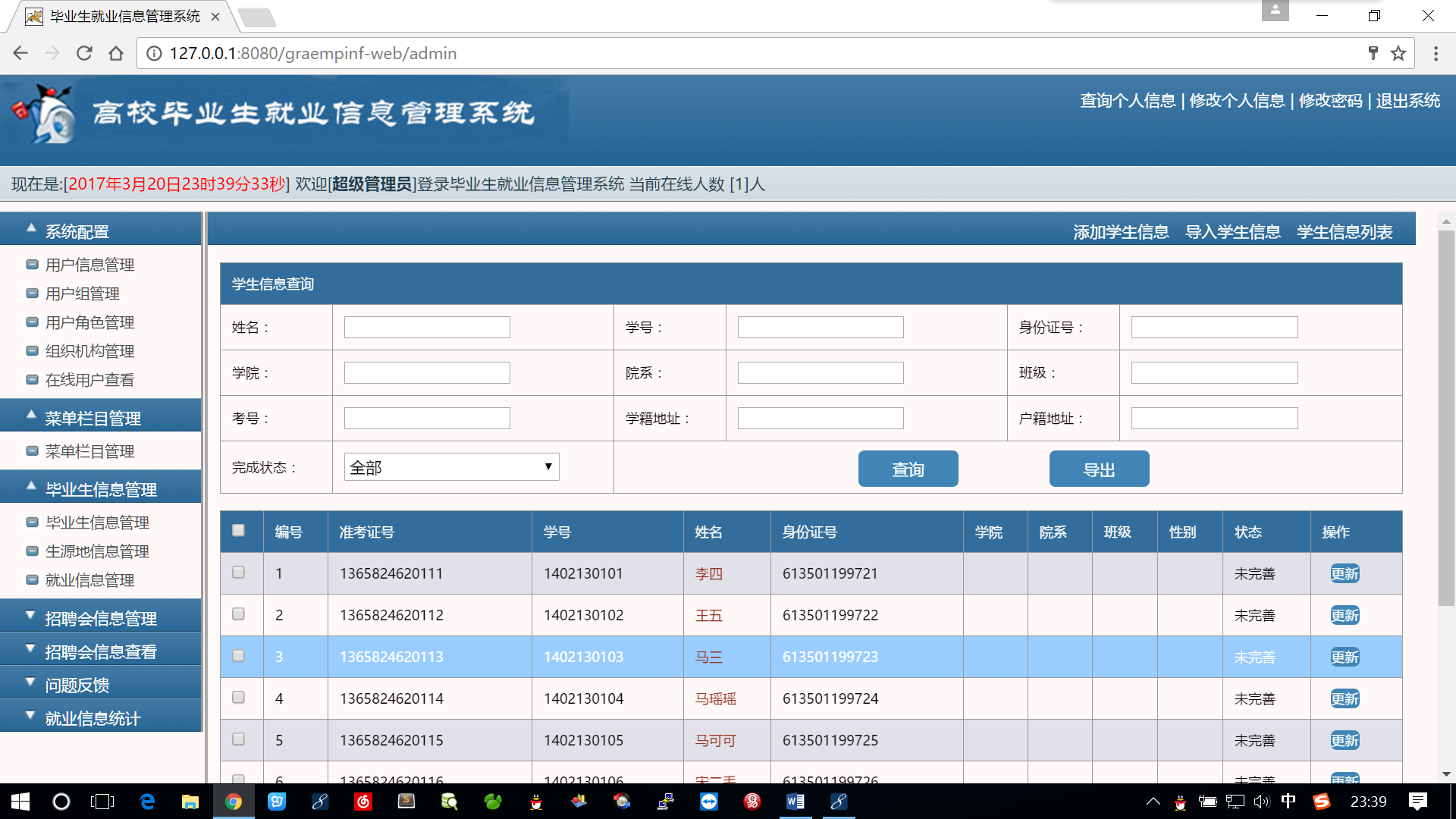Switch to the 导入学生信息 tab
This screenshot has height=819, width=1456.
coord(1232,232)
